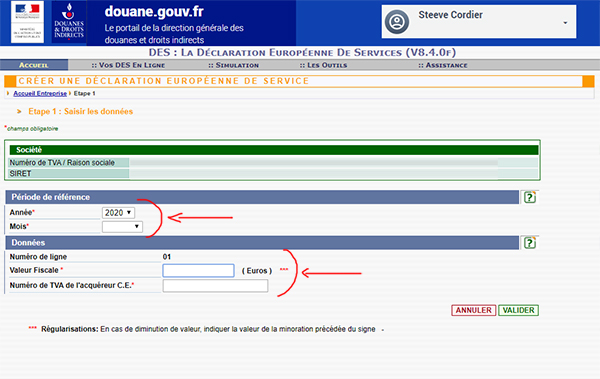Open the Assistance menu
The image size is (600, 379).
click(x=443, y=65)
